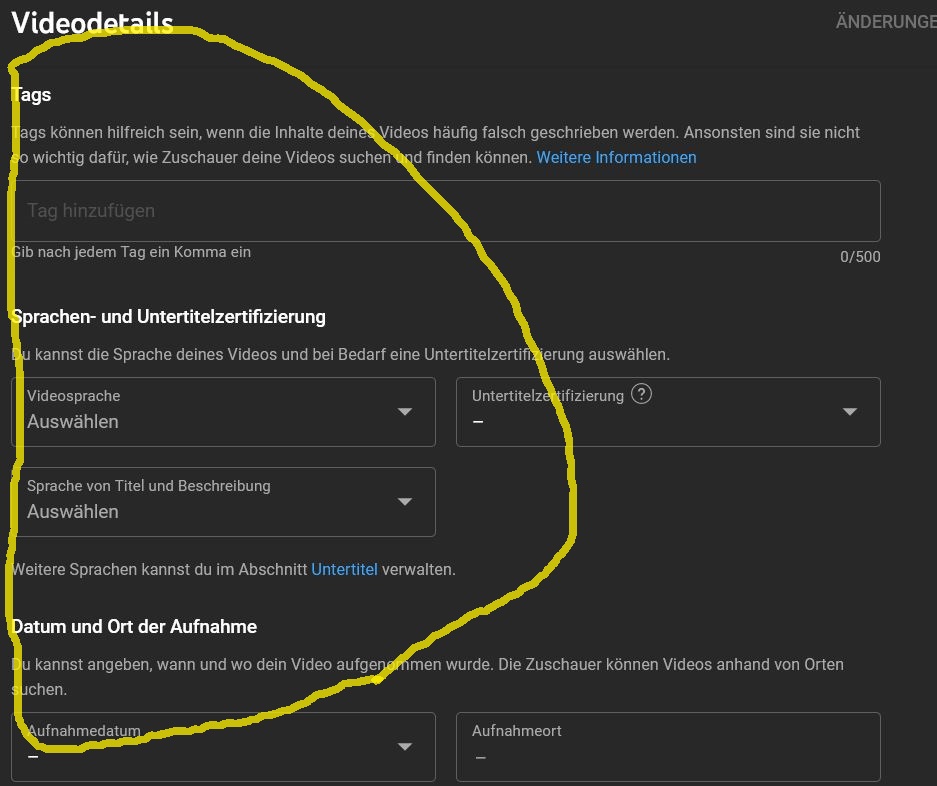Screen dimensions: 937x786
Task: Click the Videodetails page title
Action: pyautogui.click(x=92, y=24)
